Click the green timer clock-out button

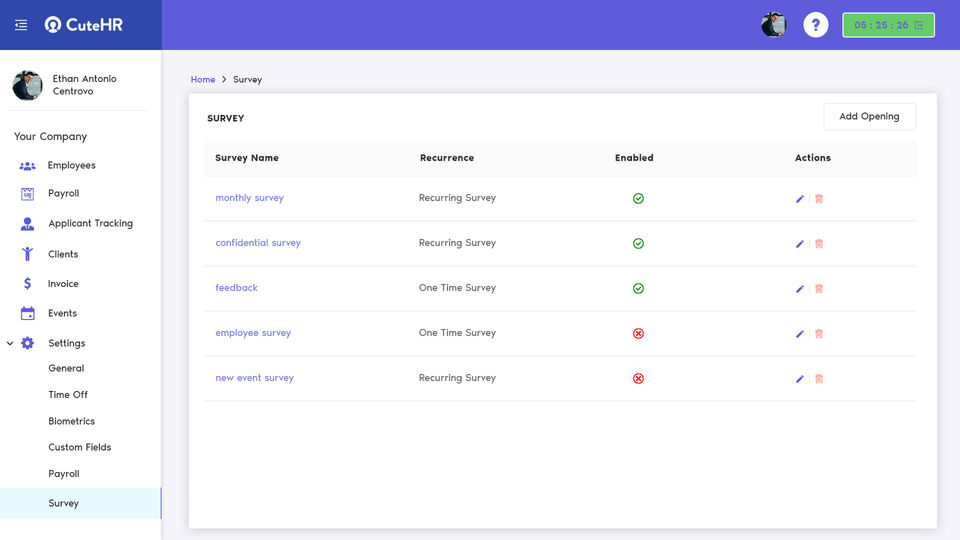tap(888, 25)
